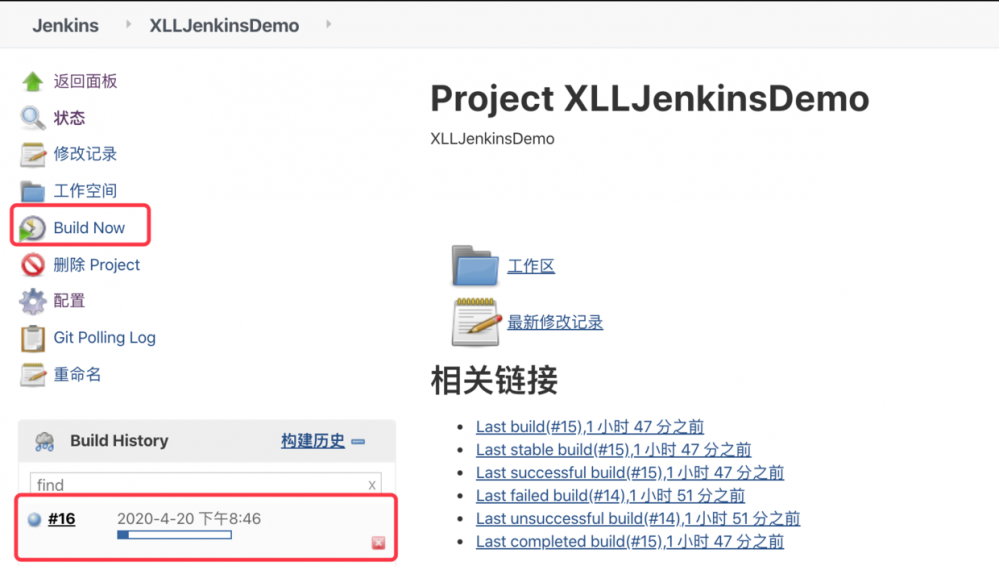Click the red prohibited delete icon
The image size is (999, 566).
tap(32, 265)
